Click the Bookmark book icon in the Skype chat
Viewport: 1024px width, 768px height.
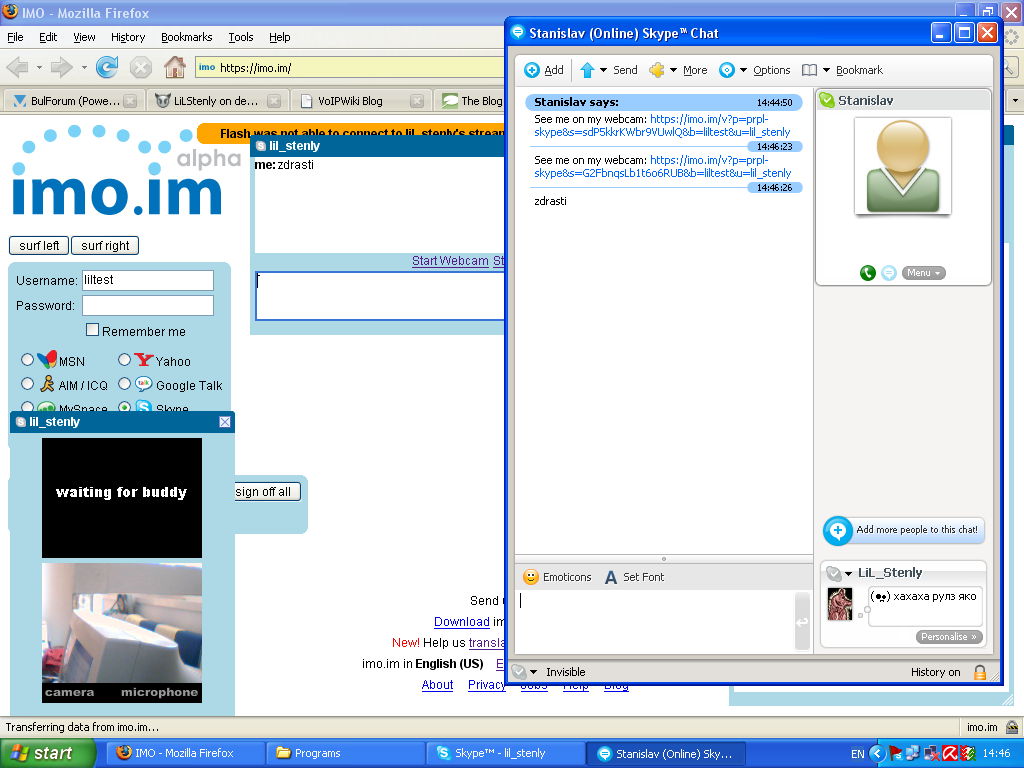[x=809, y=70]
